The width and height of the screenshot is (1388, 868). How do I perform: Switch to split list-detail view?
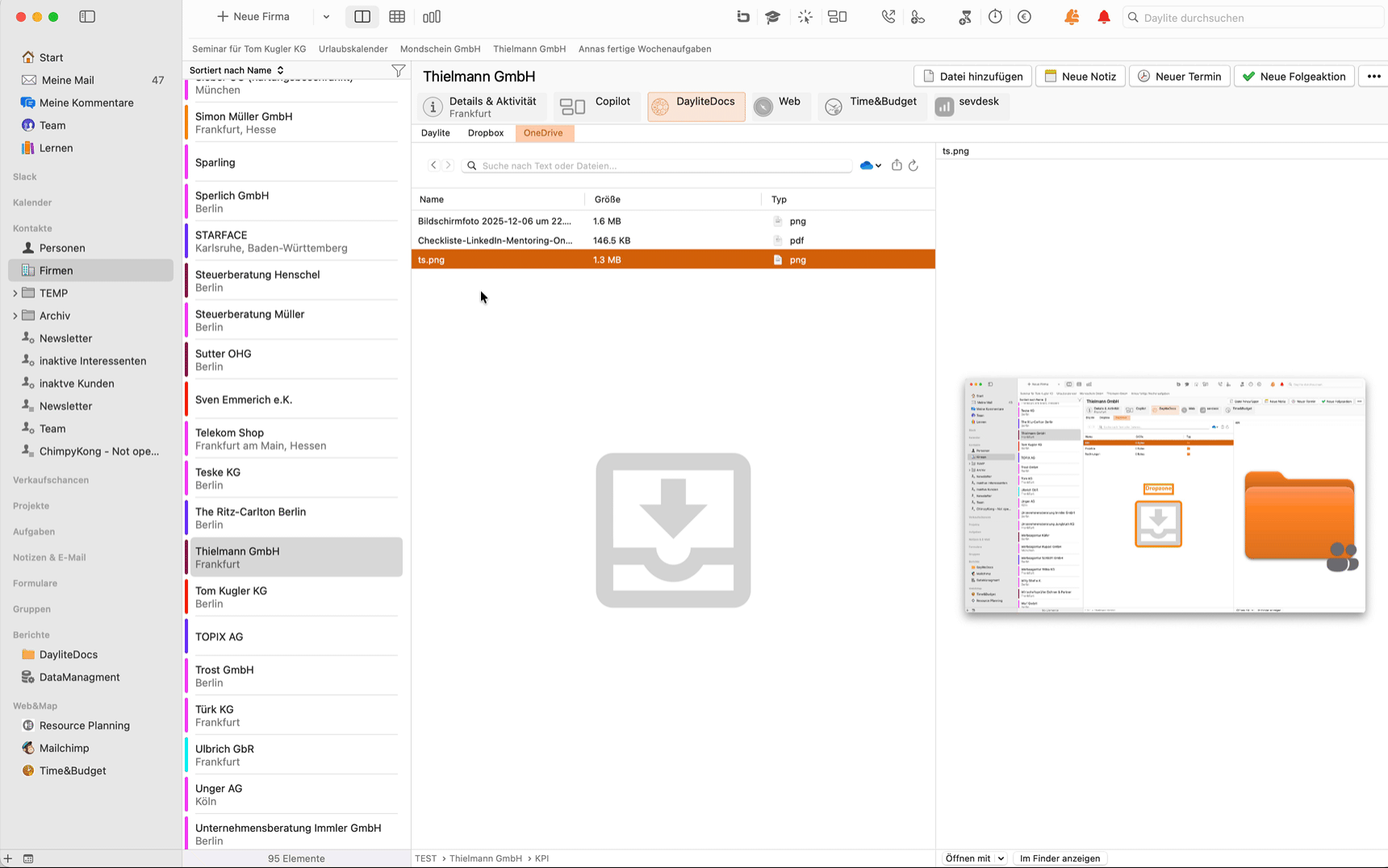pyautogui.click(x=362, y=17)
